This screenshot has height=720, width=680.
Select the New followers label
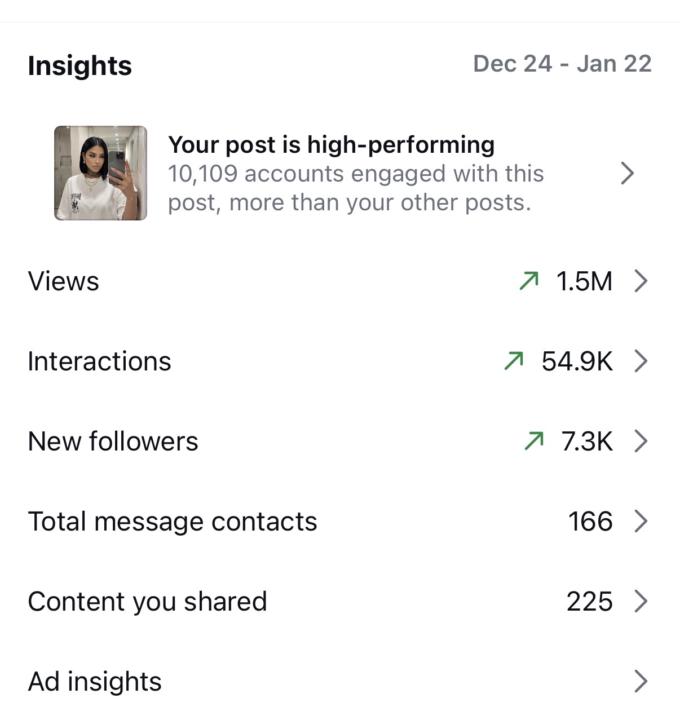113,442
